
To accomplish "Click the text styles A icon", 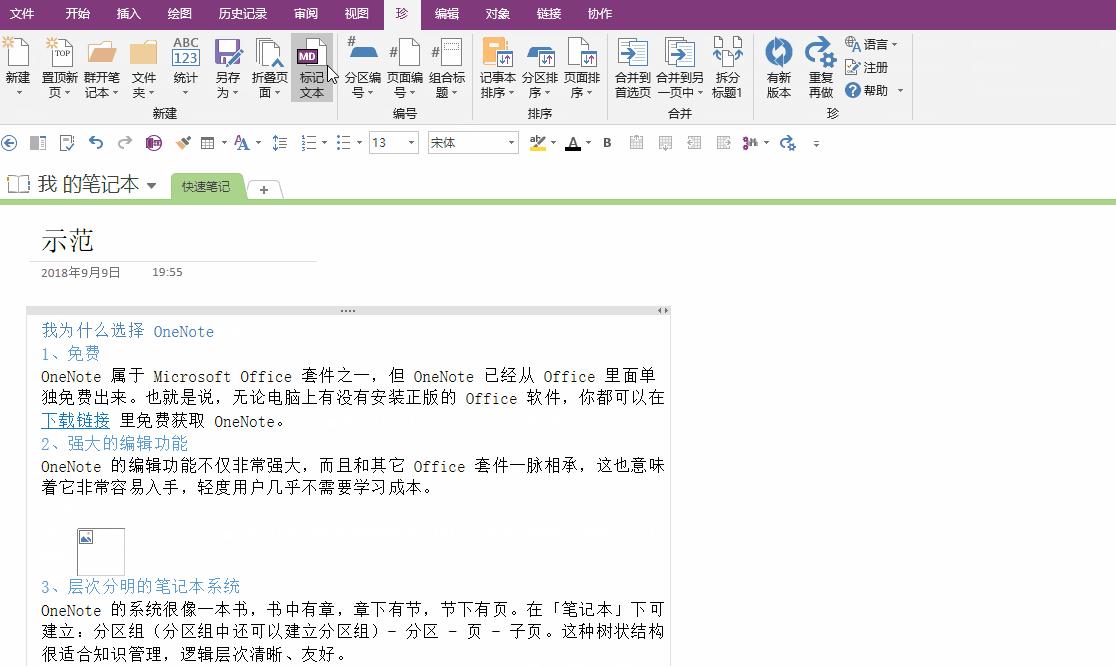I will [242, 143].
